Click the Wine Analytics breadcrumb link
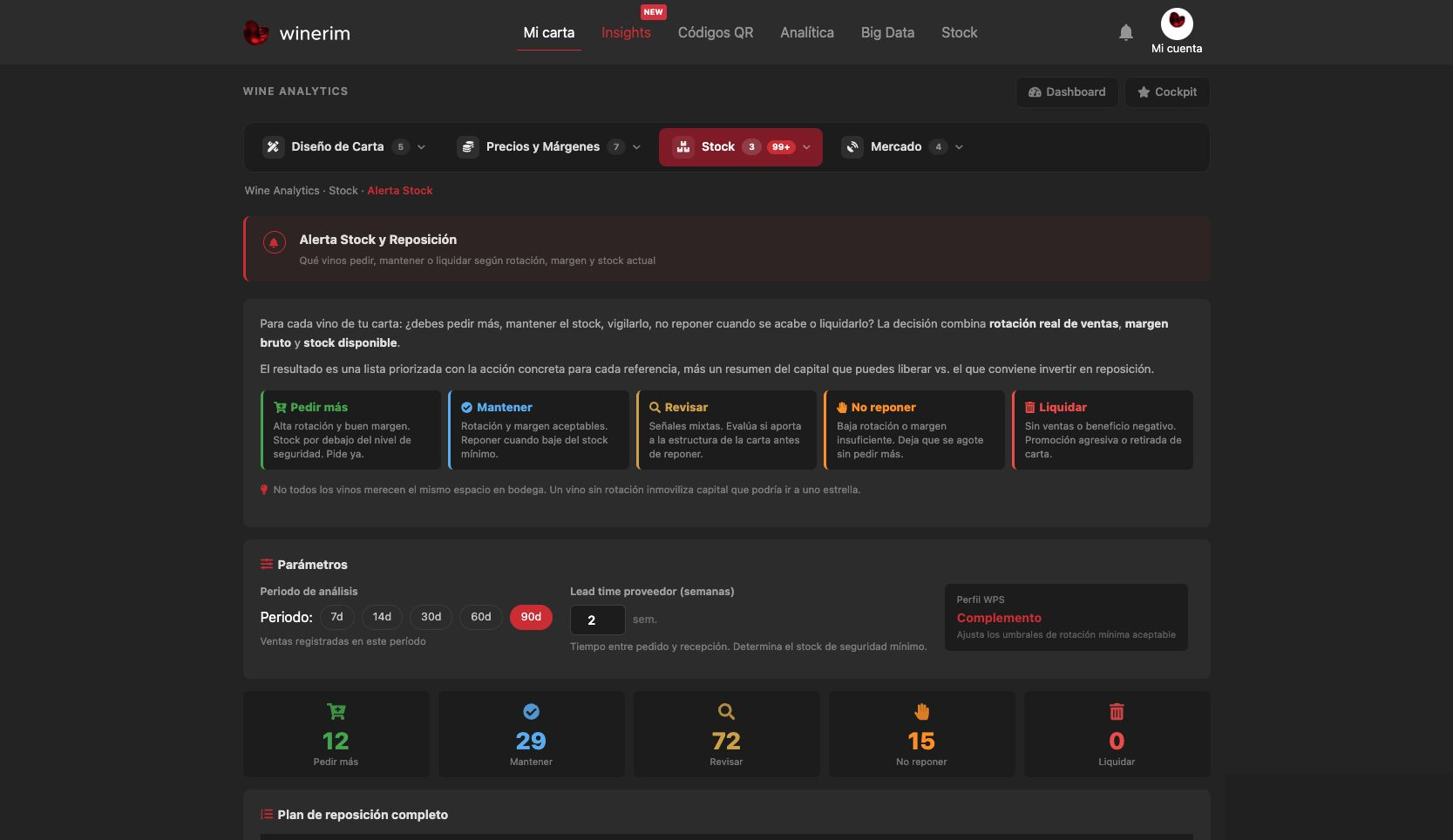The height and width of the screenshot is (840, 1453). [x=282, y=191]
